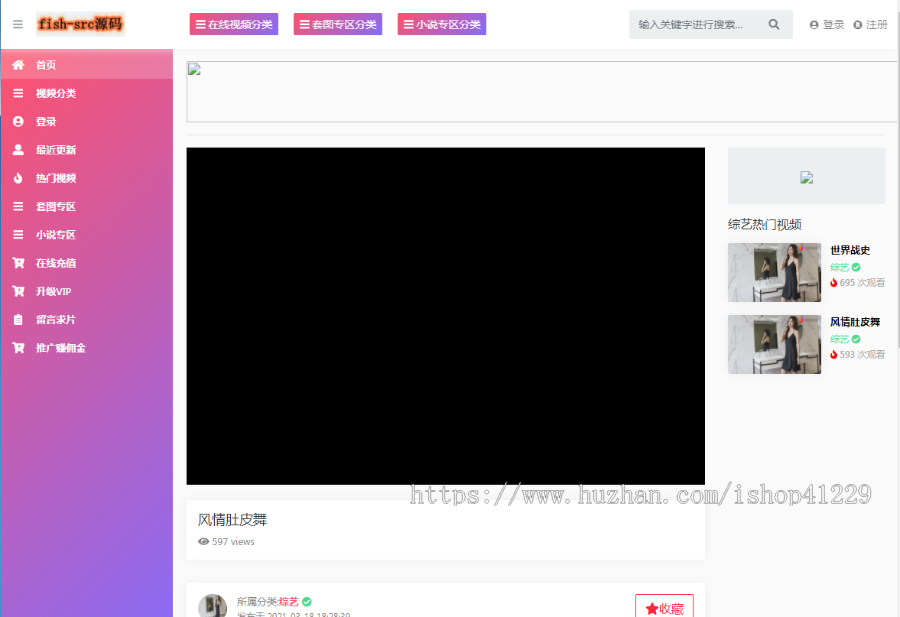Click the 597 views count text
Screen dimensions: 900x617
pyautogui.click(x=233, y=541)
